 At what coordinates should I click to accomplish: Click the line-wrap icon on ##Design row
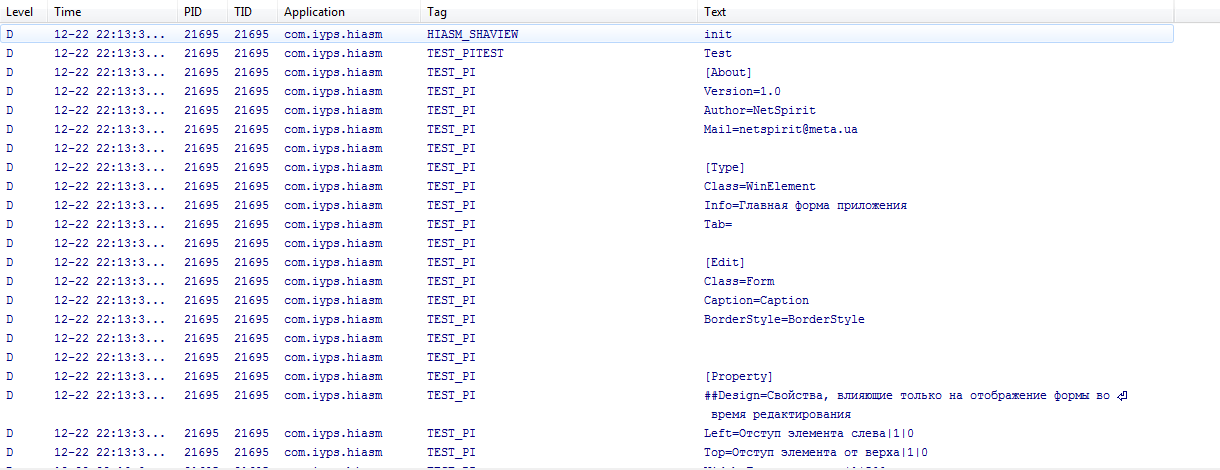[1121, 396]
